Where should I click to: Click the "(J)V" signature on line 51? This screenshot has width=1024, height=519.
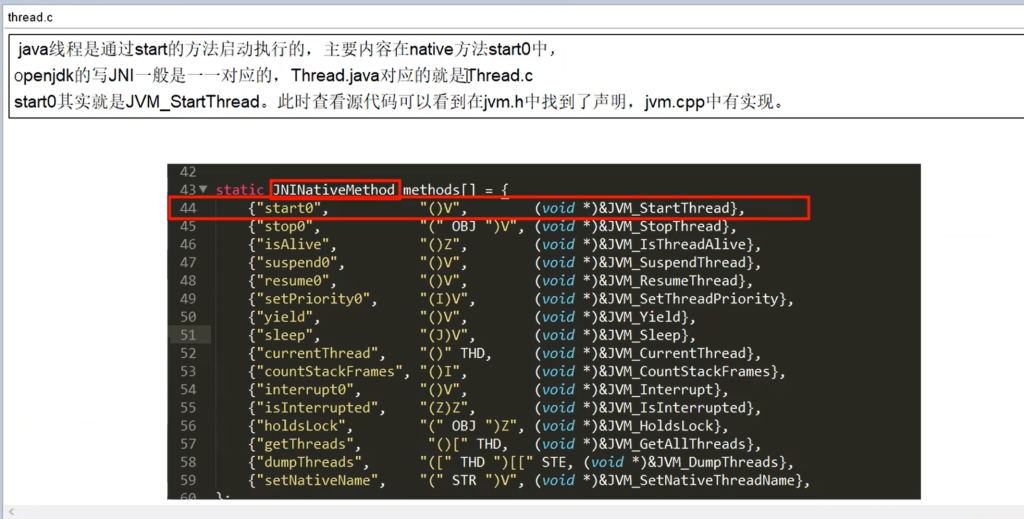click(444, 336)
